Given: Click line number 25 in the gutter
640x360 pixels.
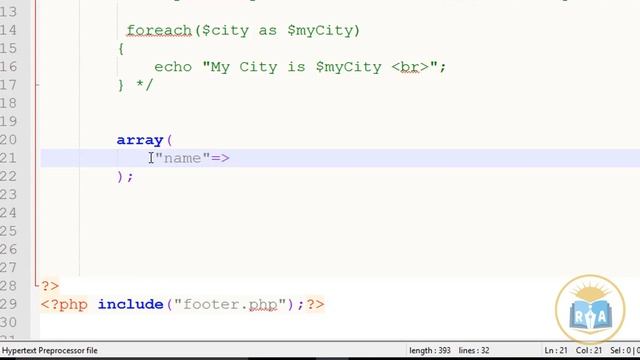Looking at the screenshot, I should tap(8, 231).
